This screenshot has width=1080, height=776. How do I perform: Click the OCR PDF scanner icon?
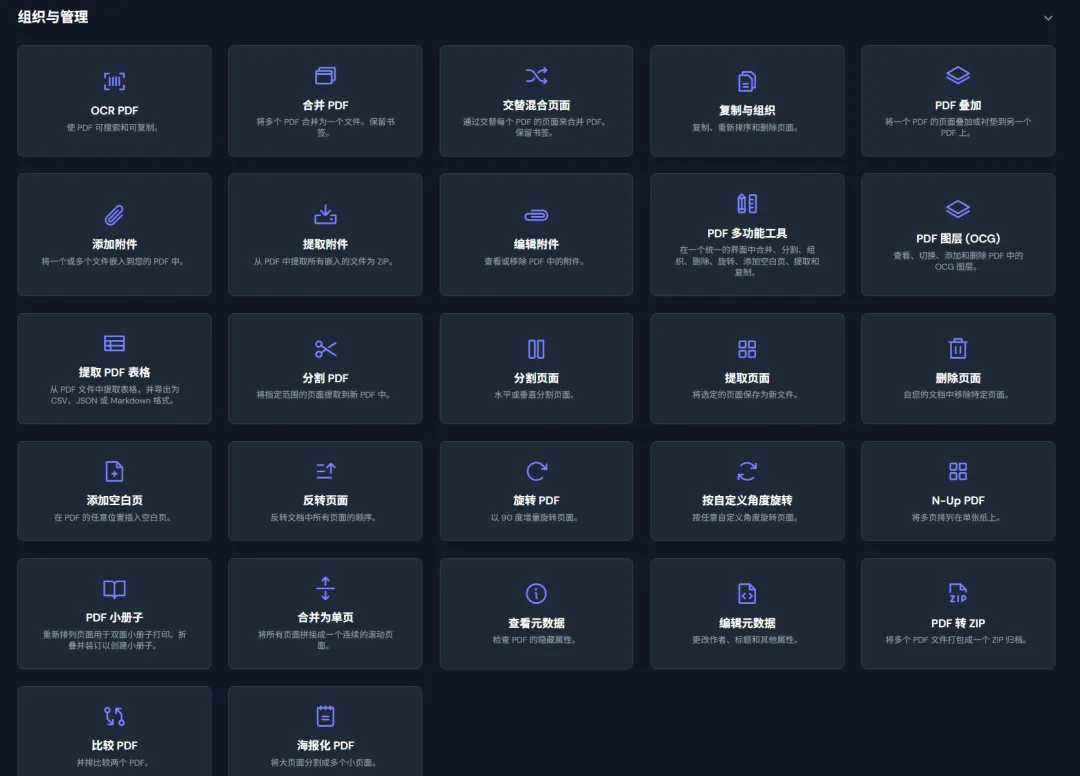pyautogui.click(x=114, y=81)
